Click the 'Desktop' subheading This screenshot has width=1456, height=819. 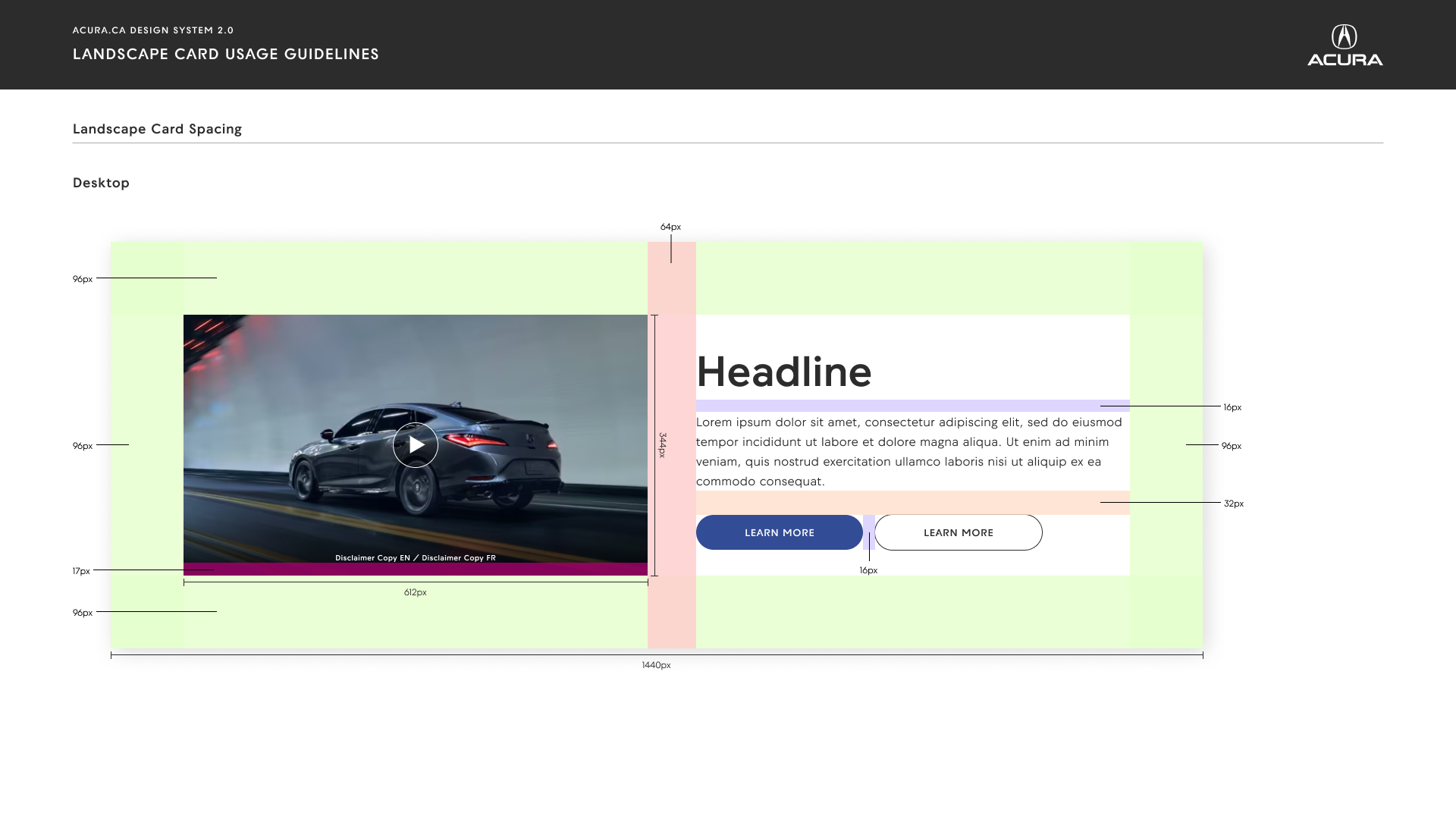click(x=101, y=183)
